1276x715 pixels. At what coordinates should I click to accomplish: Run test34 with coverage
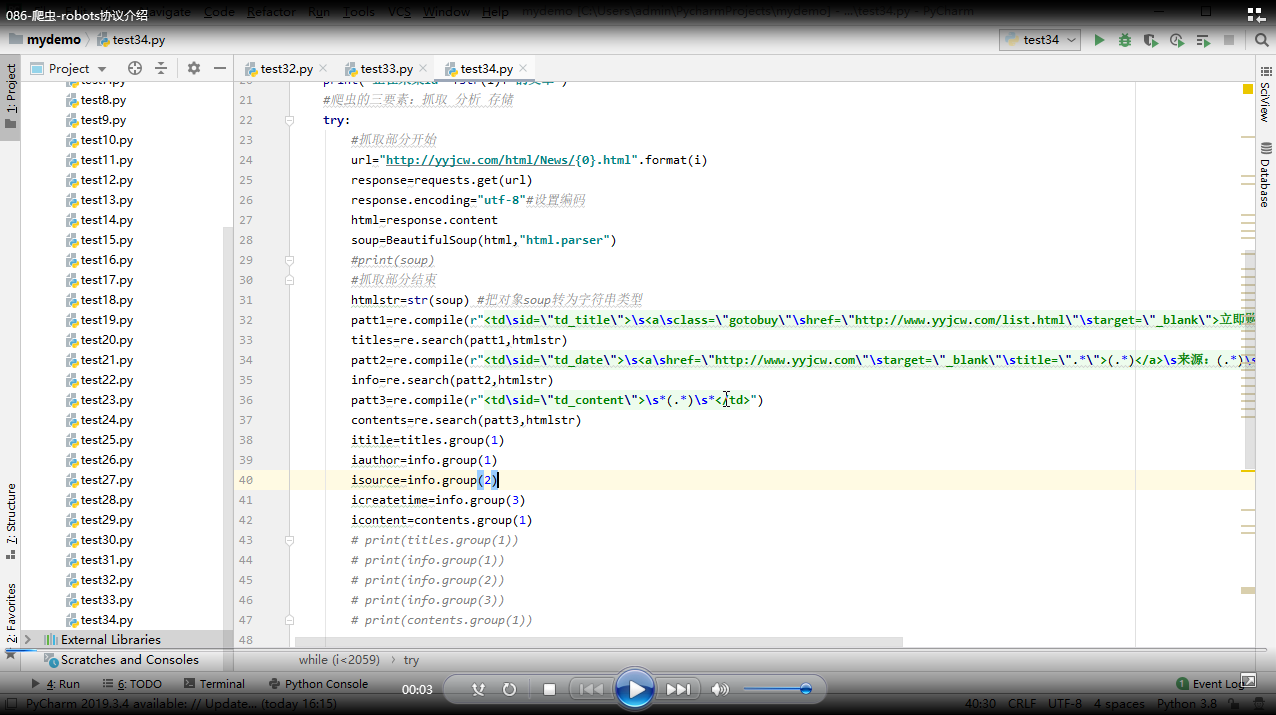[1151, 40]
